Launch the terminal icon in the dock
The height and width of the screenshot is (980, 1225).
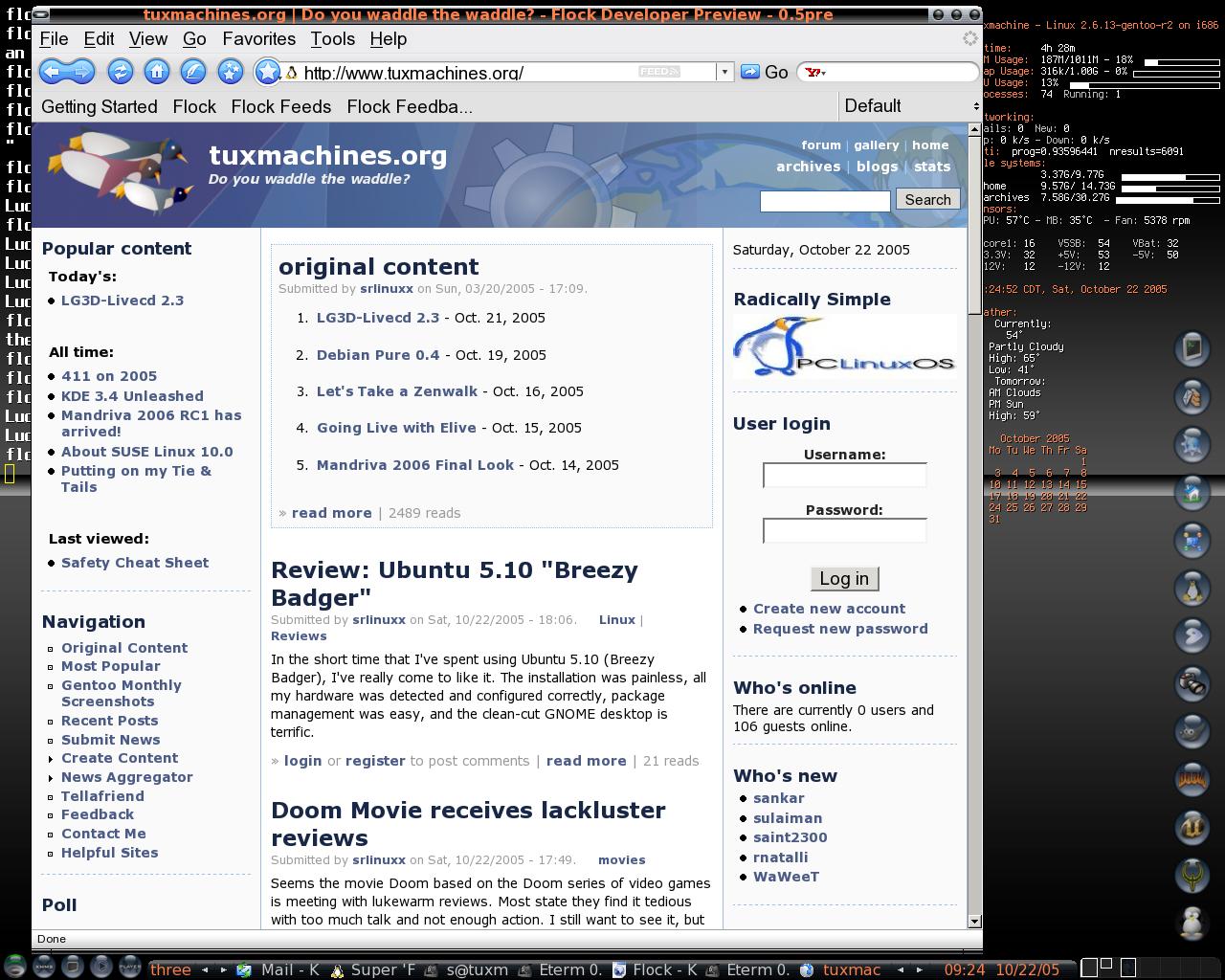click(1192, 348)
